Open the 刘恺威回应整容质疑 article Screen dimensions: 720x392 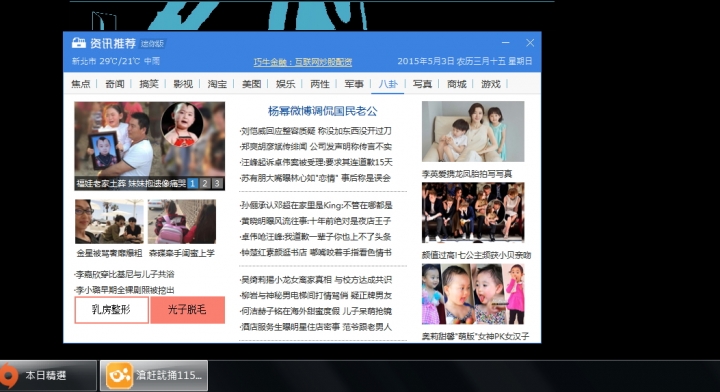(316, 131)
